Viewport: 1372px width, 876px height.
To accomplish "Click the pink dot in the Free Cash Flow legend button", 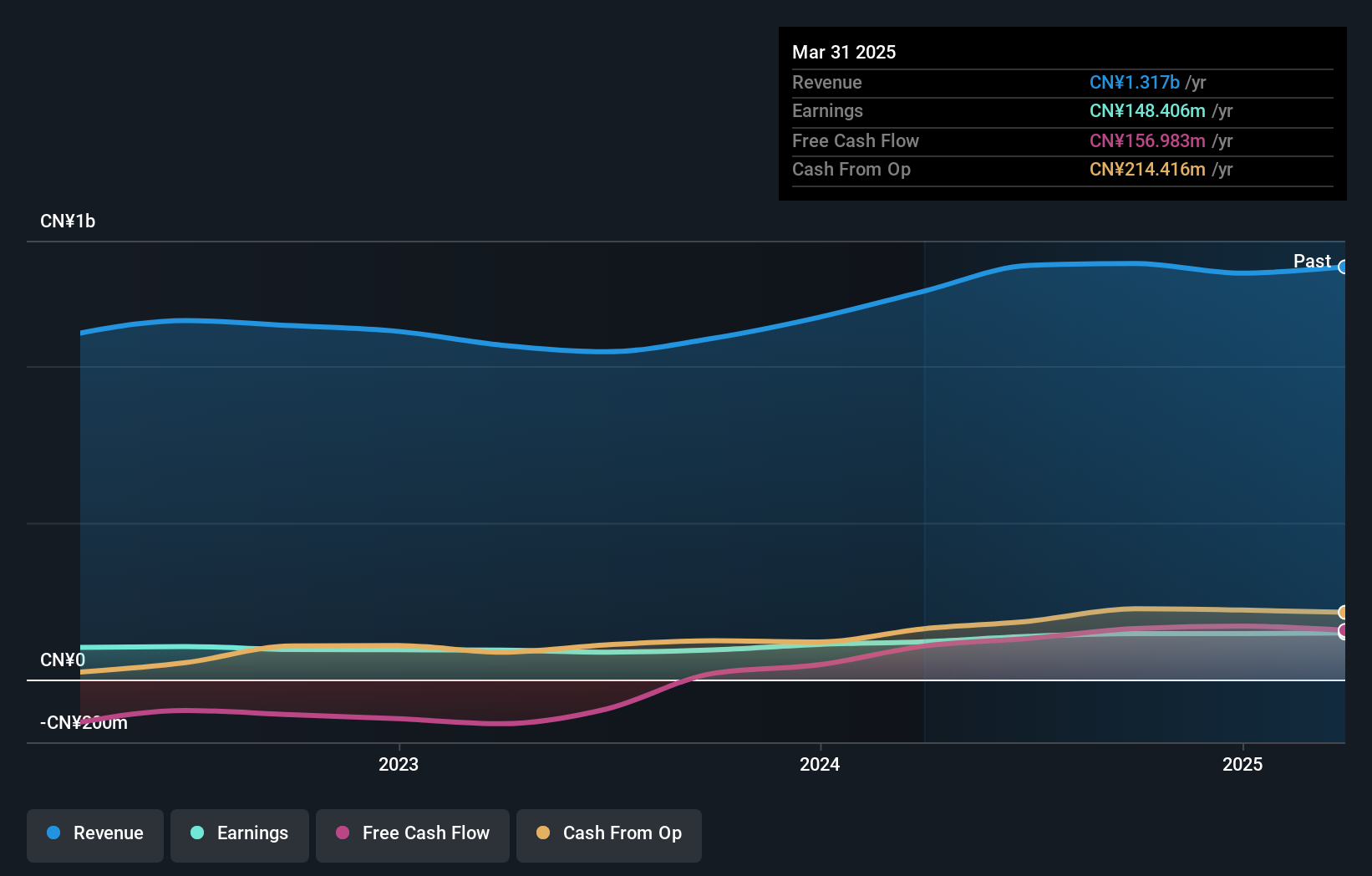I will [x=343, y=833].
